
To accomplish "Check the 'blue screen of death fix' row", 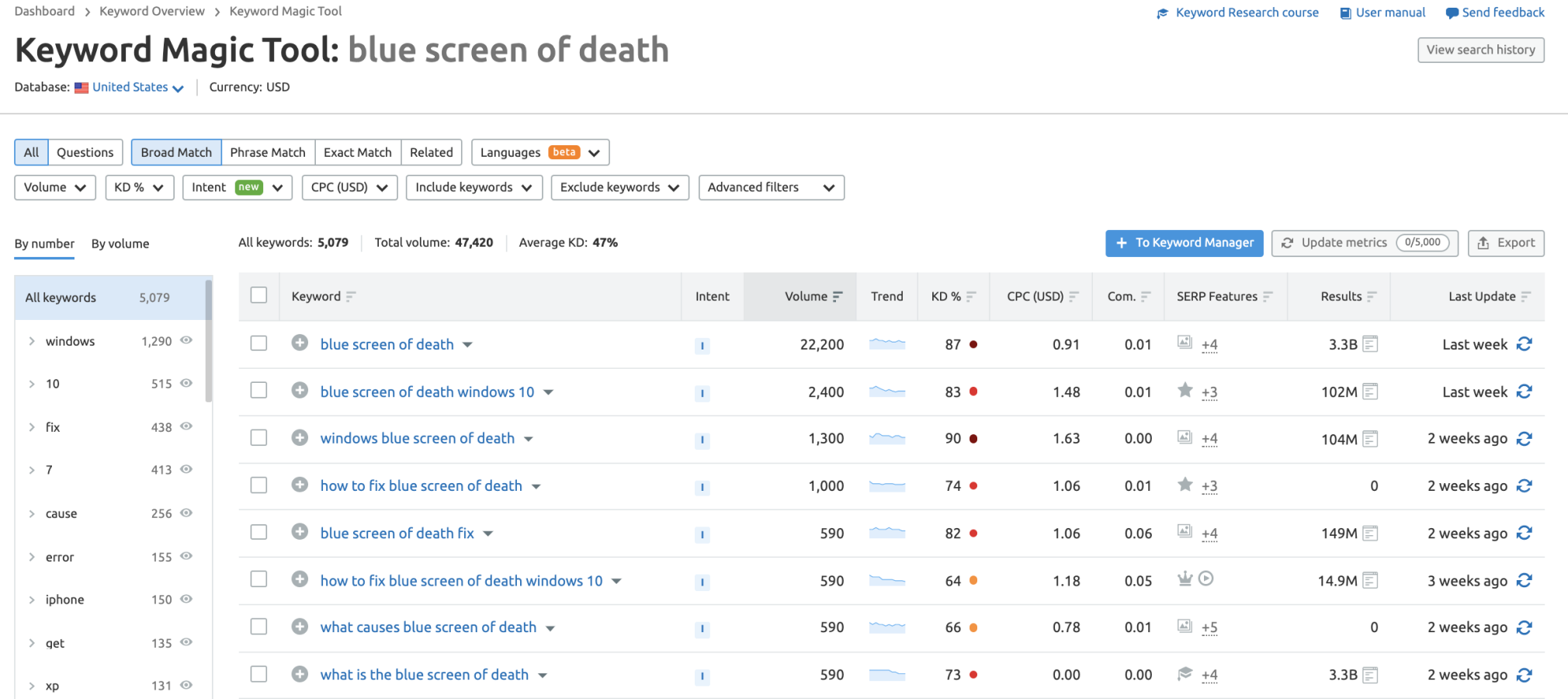I will point(258,532).
